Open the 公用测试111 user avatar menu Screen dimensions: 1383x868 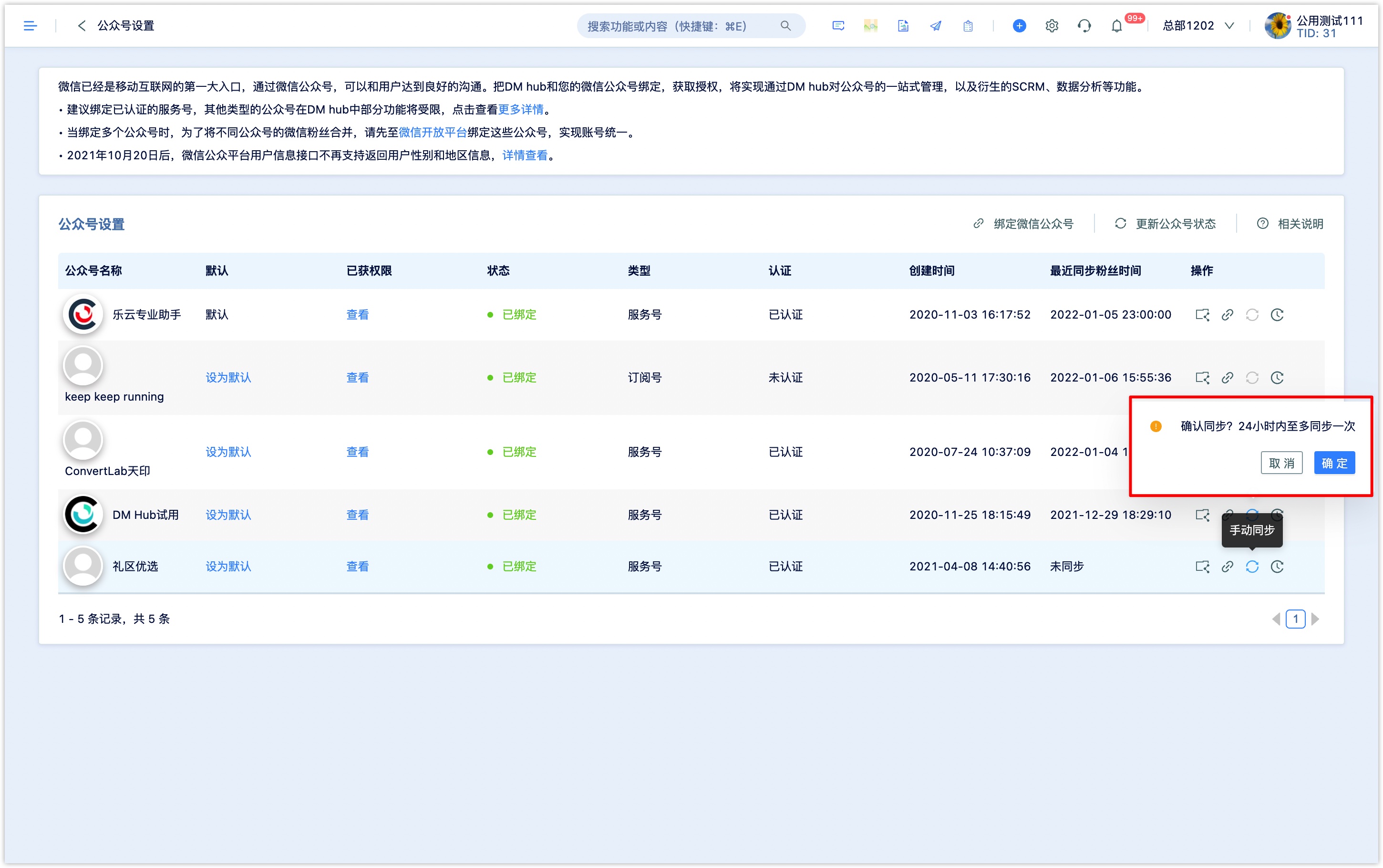click(x=1278, y=26)
